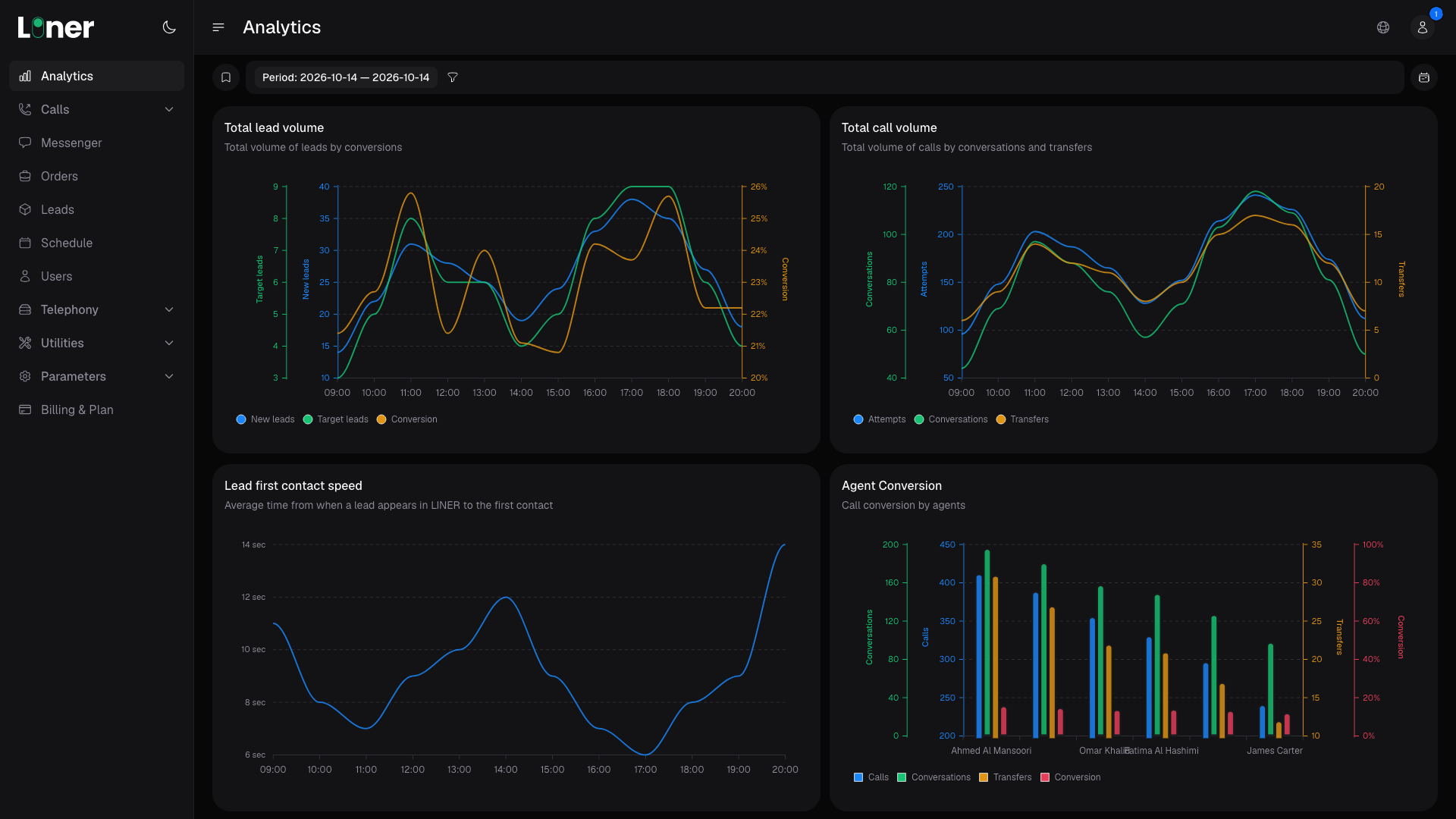Toggle Calls series in Agent Conversion legend
Screen dimensions: 1456x819
pyautogui.click(x=871, y=777)
